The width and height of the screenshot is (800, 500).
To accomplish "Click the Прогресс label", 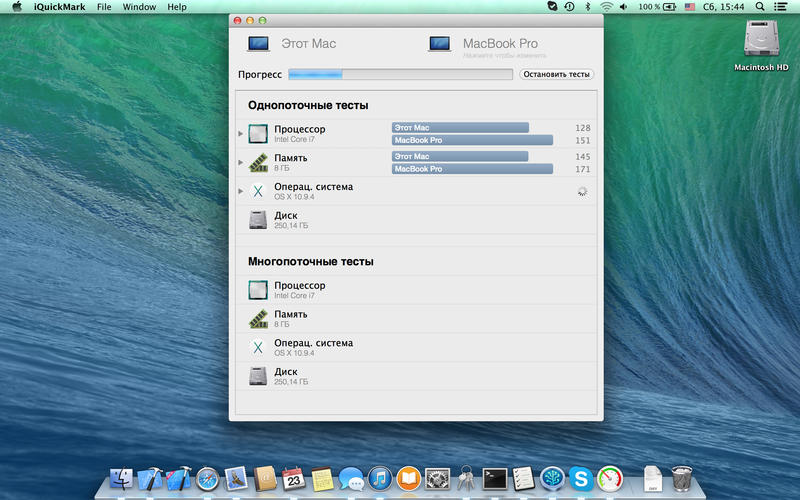I will click(260, 74).
